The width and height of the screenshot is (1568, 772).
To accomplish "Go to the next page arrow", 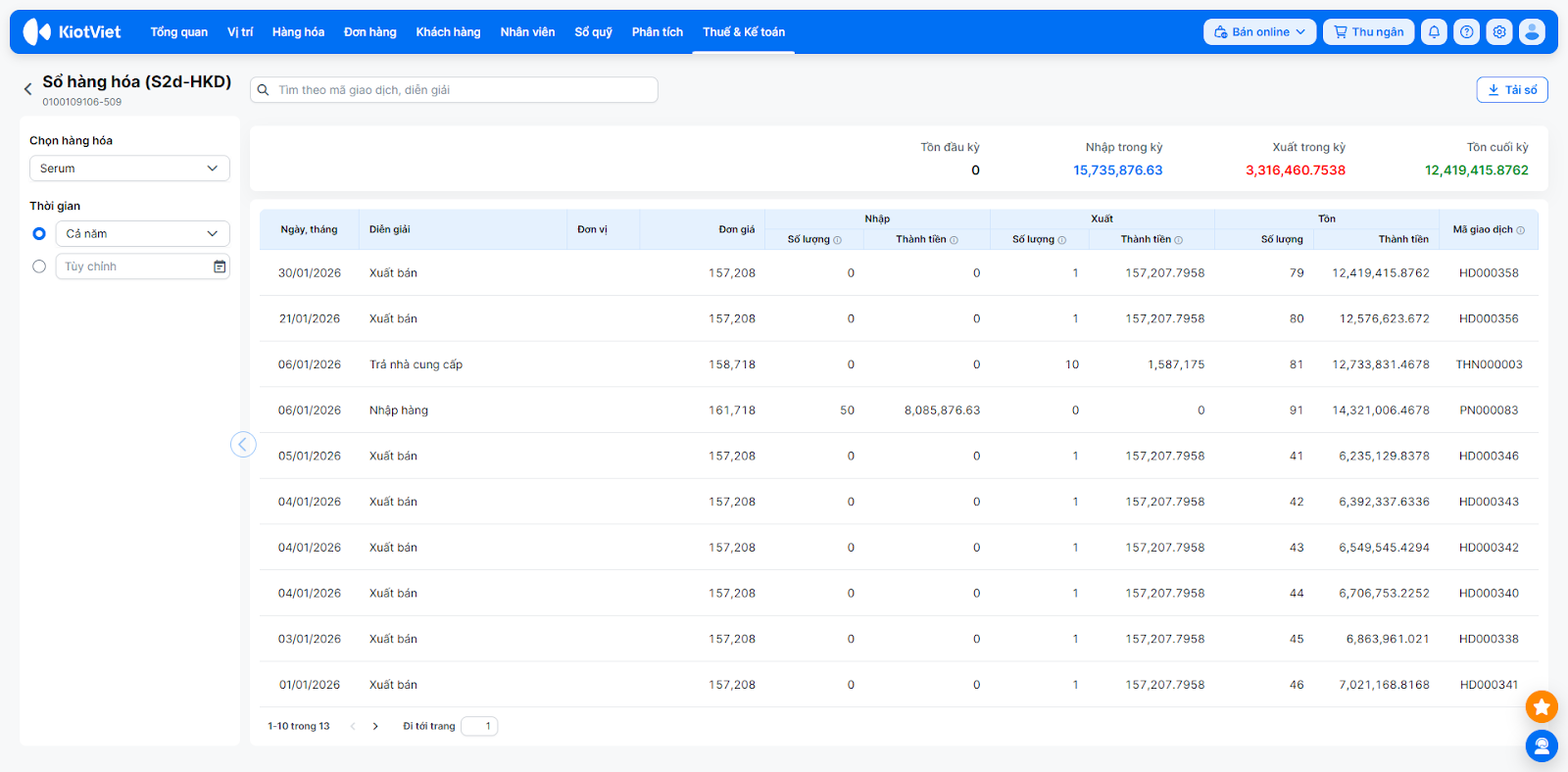I will click(x=375, y=727).
